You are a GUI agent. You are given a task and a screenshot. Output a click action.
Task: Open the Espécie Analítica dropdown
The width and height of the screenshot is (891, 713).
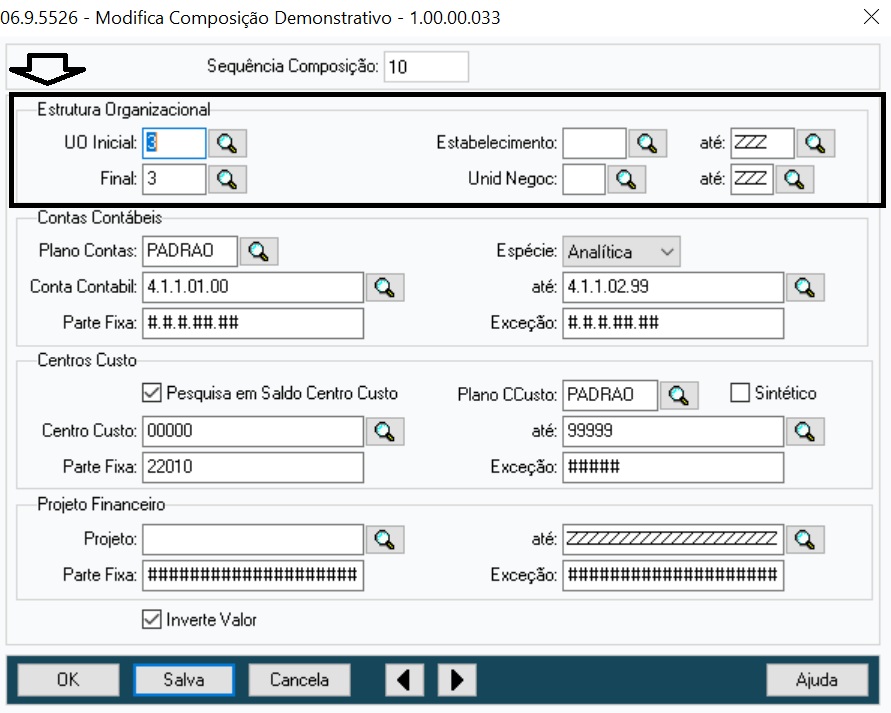point(621,252)
